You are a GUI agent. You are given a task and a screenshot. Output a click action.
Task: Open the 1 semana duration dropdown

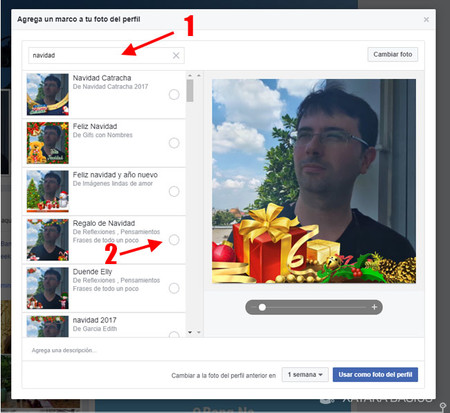coord(305,375)
